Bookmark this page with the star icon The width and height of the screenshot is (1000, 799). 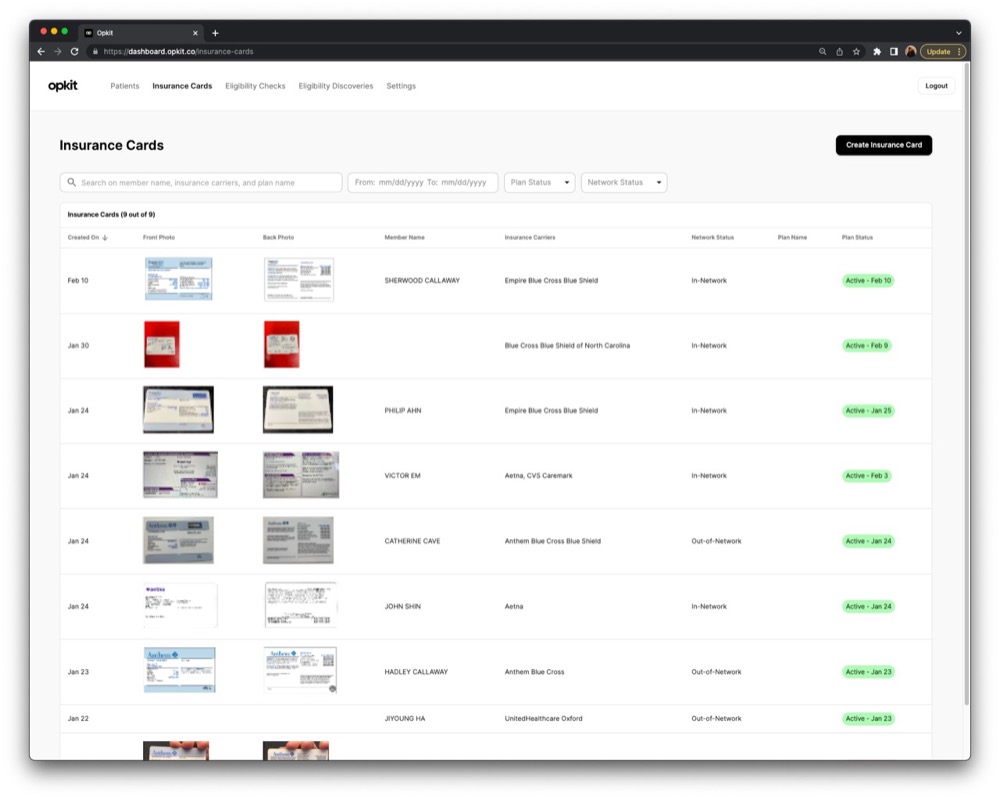857,52
